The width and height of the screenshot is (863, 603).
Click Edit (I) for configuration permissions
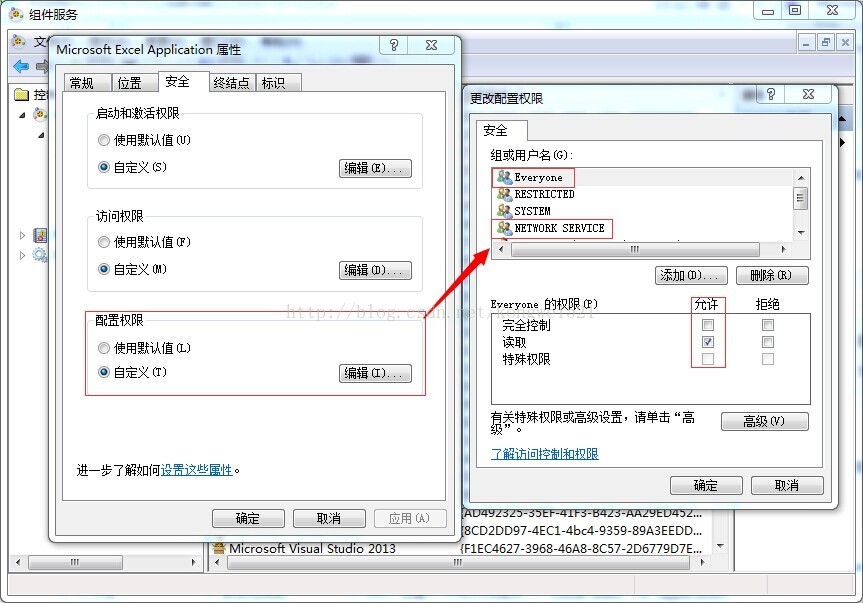(x=375, y=373)
